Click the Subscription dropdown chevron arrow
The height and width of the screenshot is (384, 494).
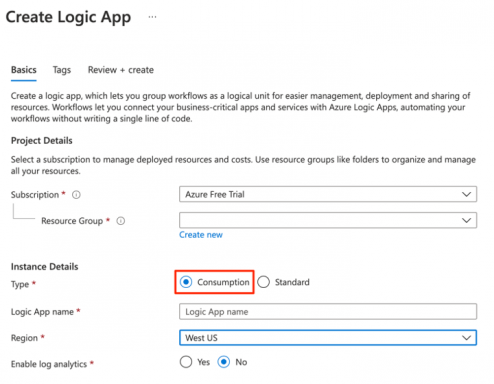(466, 194)
